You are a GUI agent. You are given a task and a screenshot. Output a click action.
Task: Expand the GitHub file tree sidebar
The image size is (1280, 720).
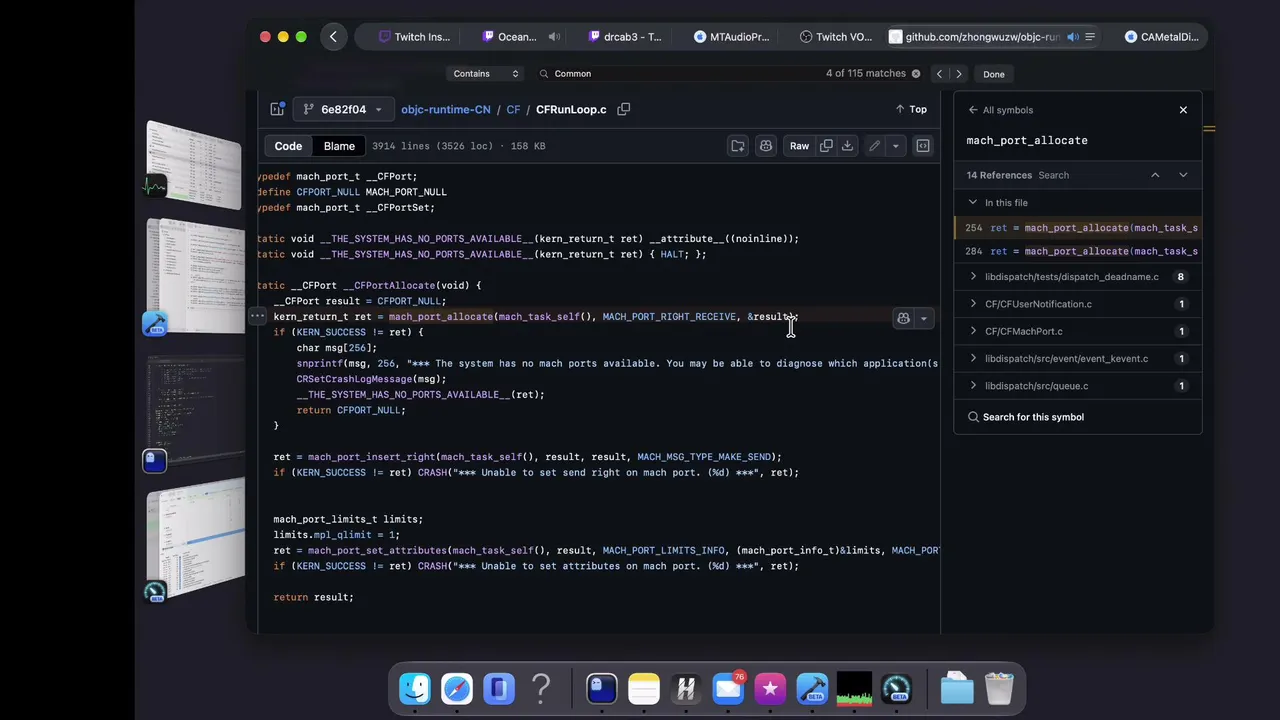pos(277,109)
